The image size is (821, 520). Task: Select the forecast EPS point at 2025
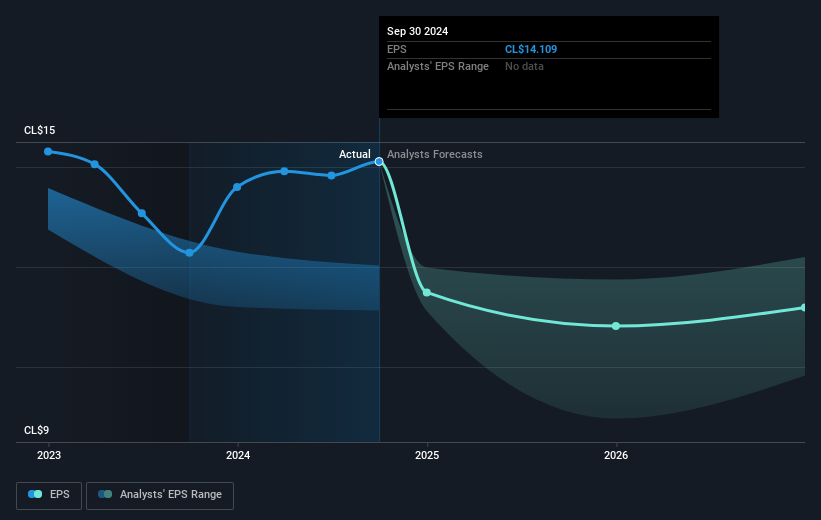[x=427, y=293]
